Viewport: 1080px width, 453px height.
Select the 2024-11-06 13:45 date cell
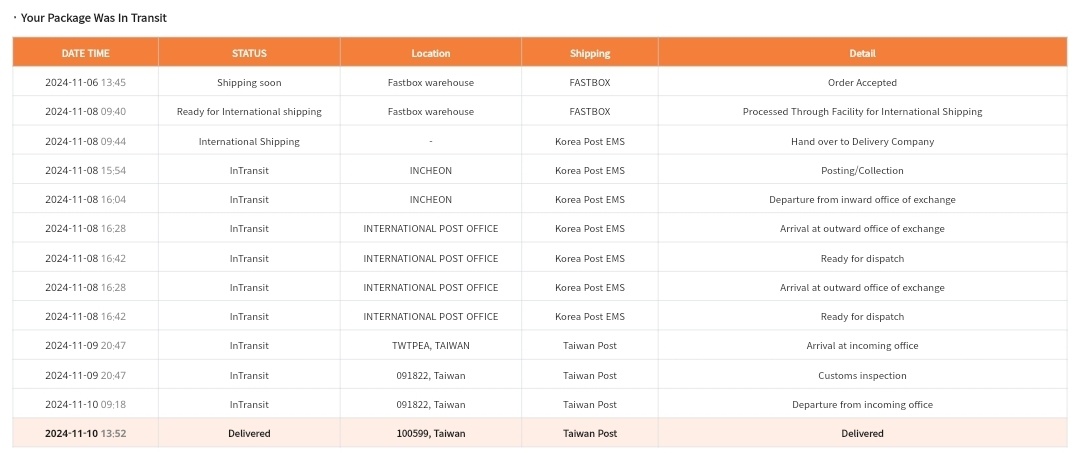(x=85, y=83)
